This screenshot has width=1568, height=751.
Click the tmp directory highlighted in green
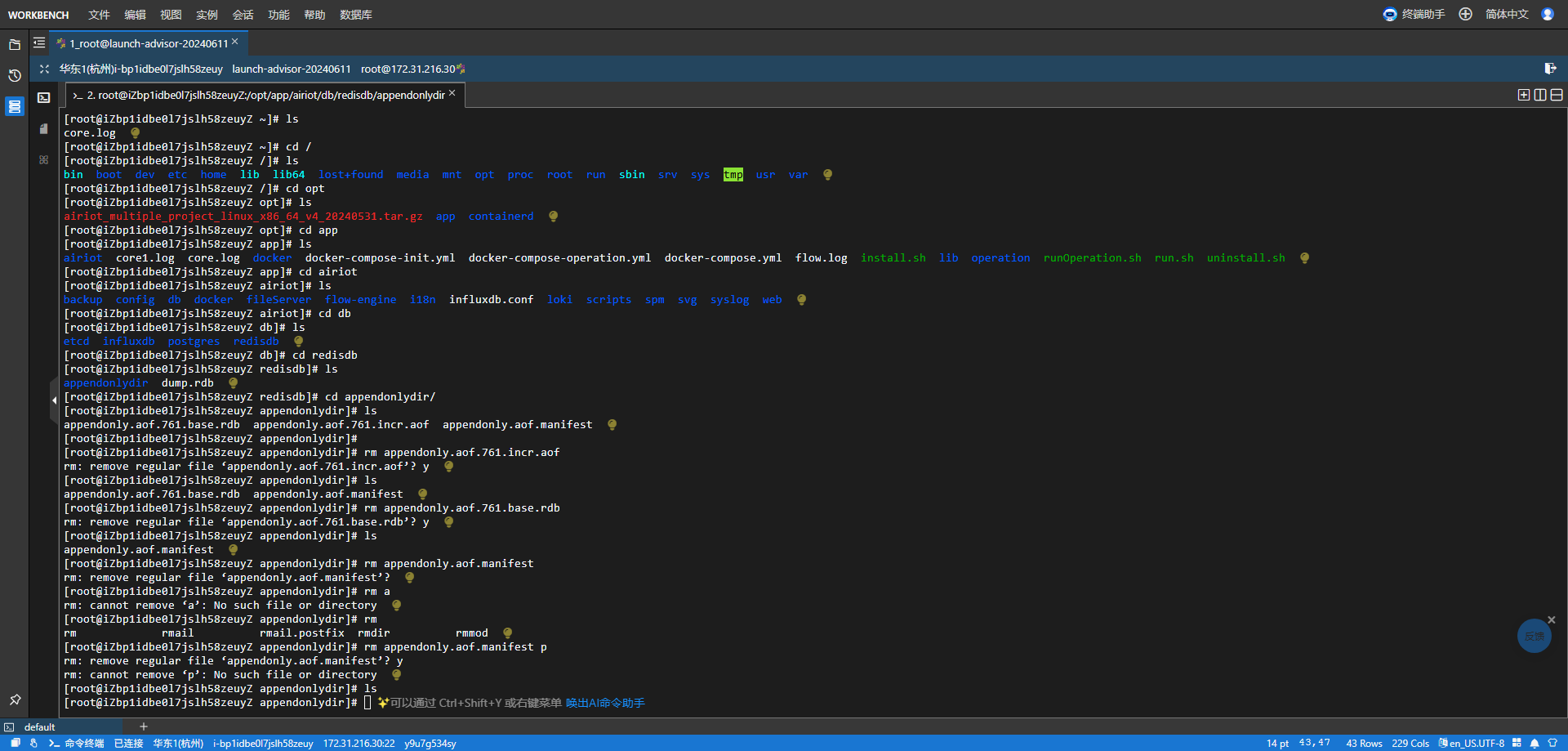pos(733,174)
